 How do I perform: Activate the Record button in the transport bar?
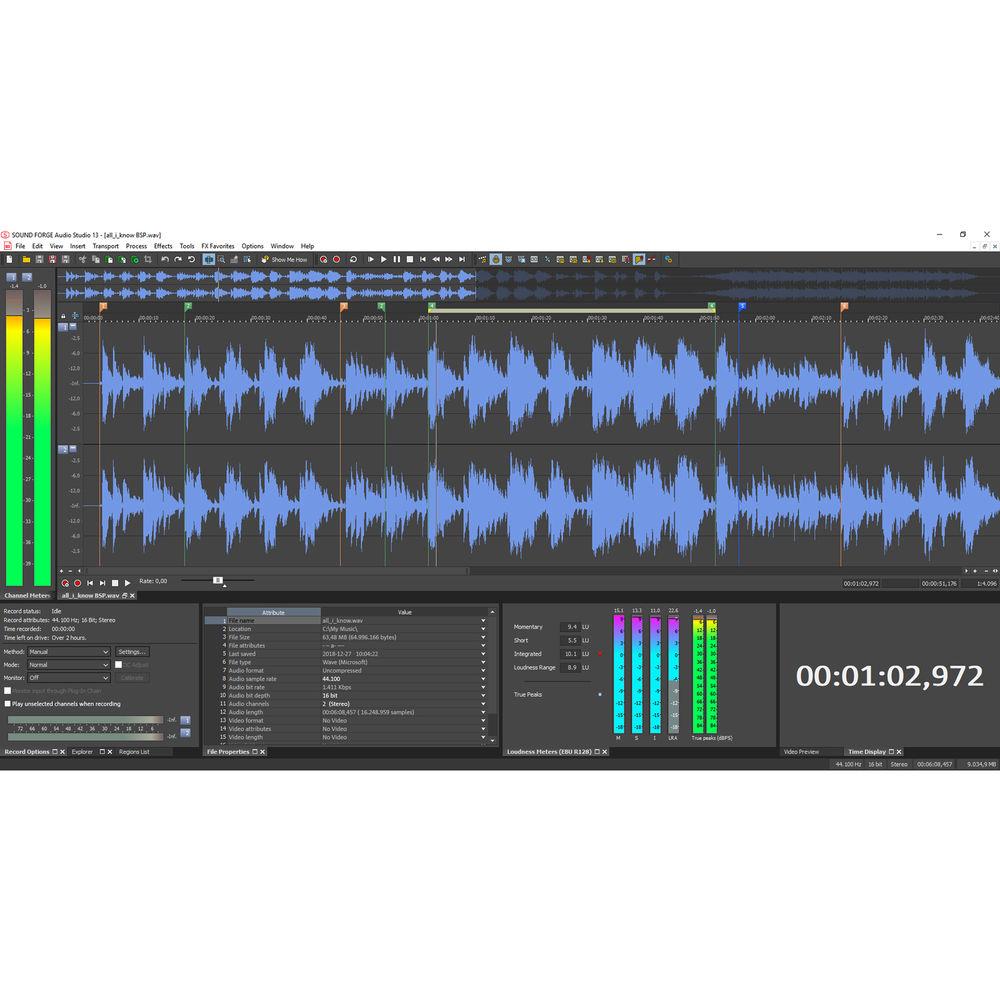coord(335,259)
